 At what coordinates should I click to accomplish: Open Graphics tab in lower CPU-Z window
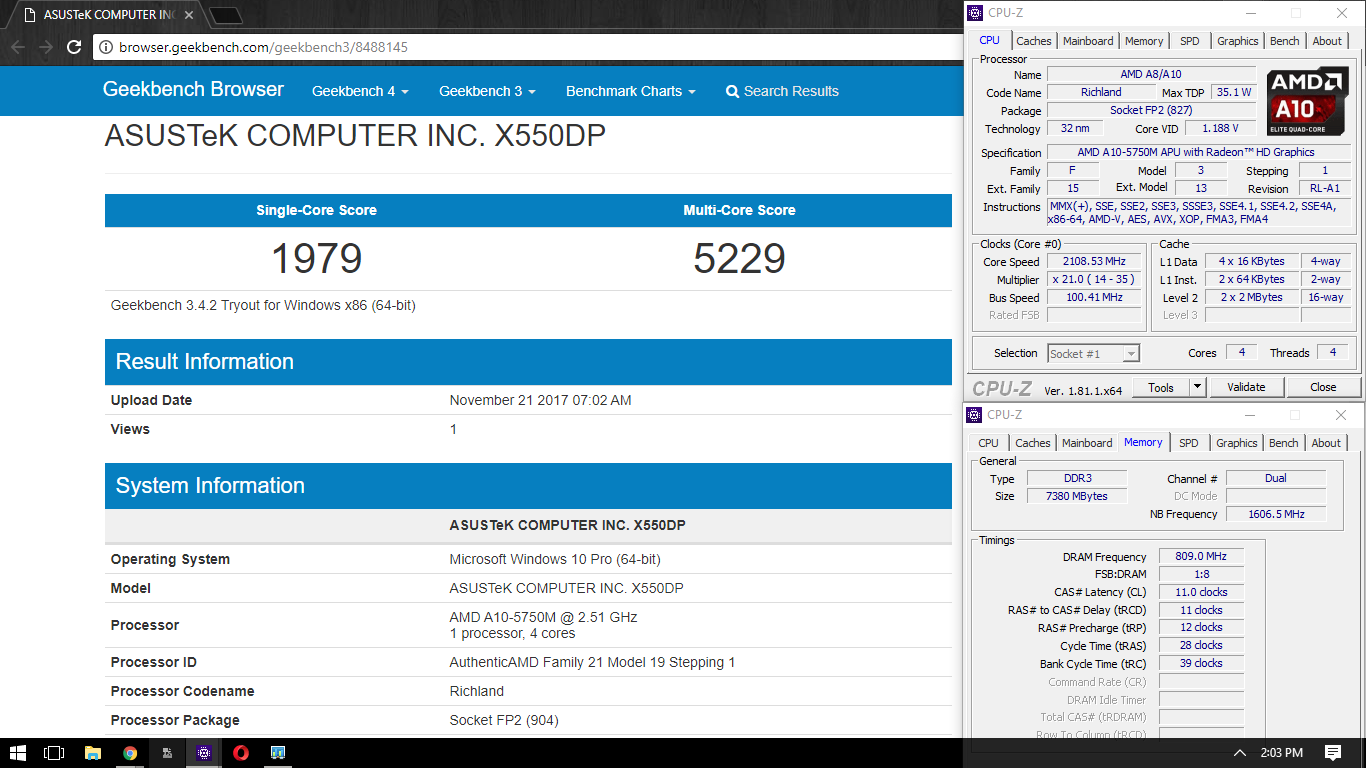(1236, 443)
